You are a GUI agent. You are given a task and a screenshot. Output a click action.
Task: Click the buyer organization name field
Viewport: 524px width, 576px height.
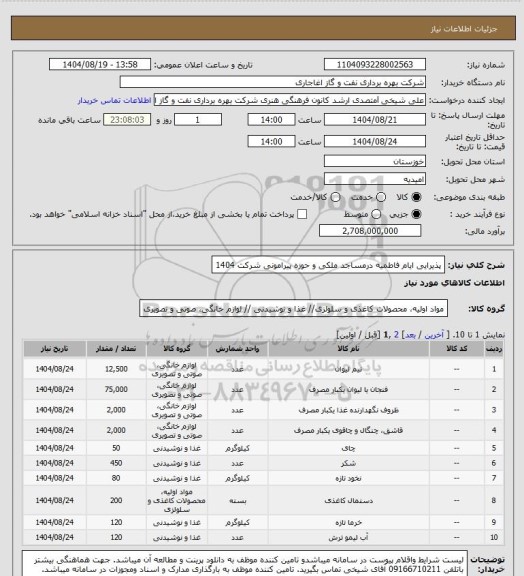coord(273,82)
